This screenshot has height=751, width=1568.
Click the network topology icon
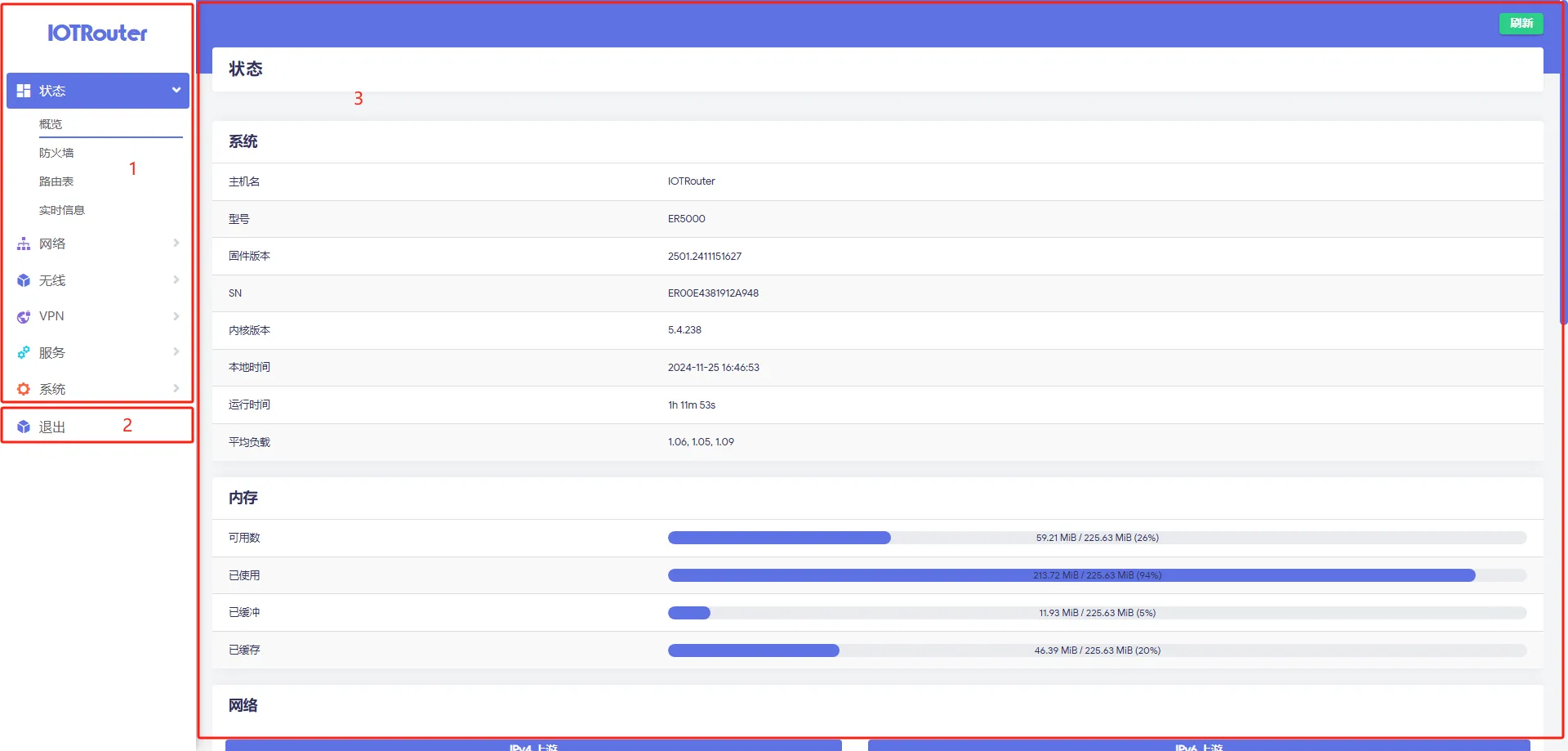[24, 244]
